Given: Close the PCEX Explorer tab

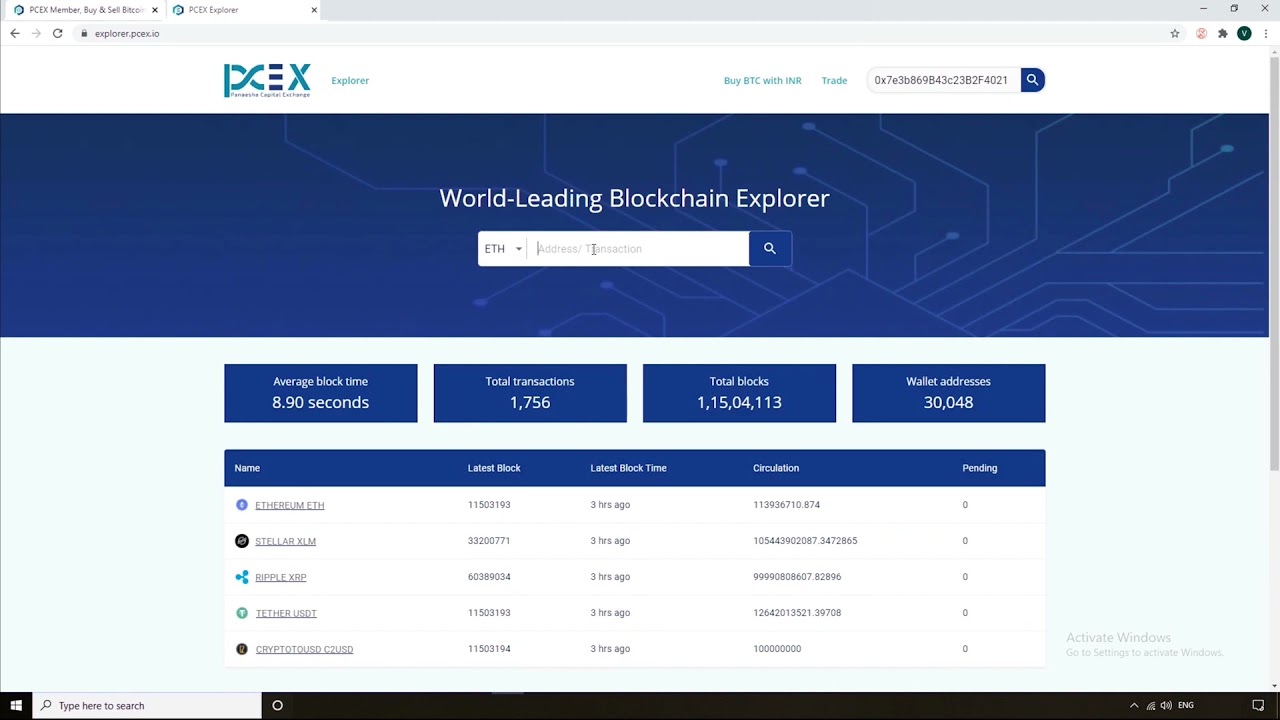Looking at the screenshot, I should pos(314,10).
